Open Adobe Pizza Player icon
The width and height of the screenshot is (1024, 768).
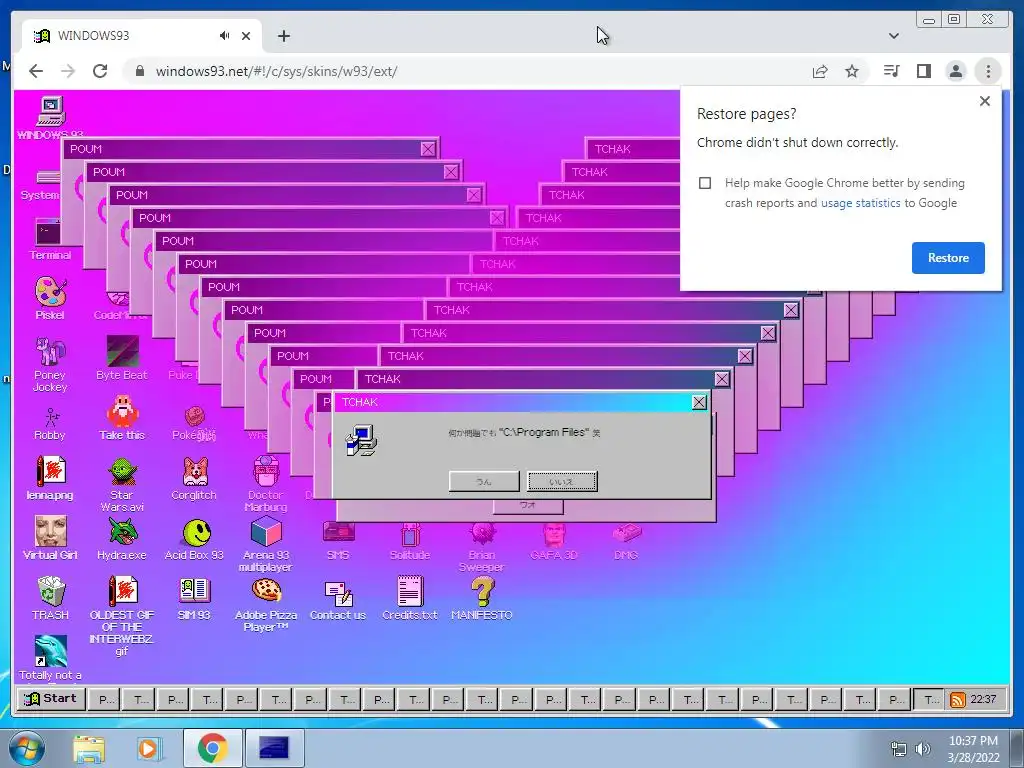266,604
